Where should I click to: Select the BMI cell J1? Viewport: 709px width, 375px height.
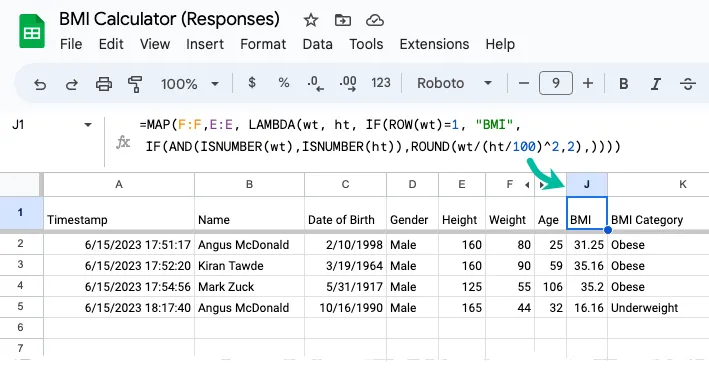coord(587,213)
